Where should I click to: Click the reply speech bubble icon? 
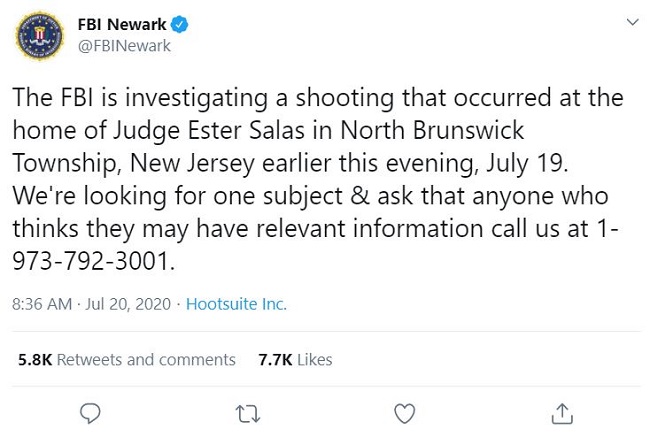click(90, 413)
